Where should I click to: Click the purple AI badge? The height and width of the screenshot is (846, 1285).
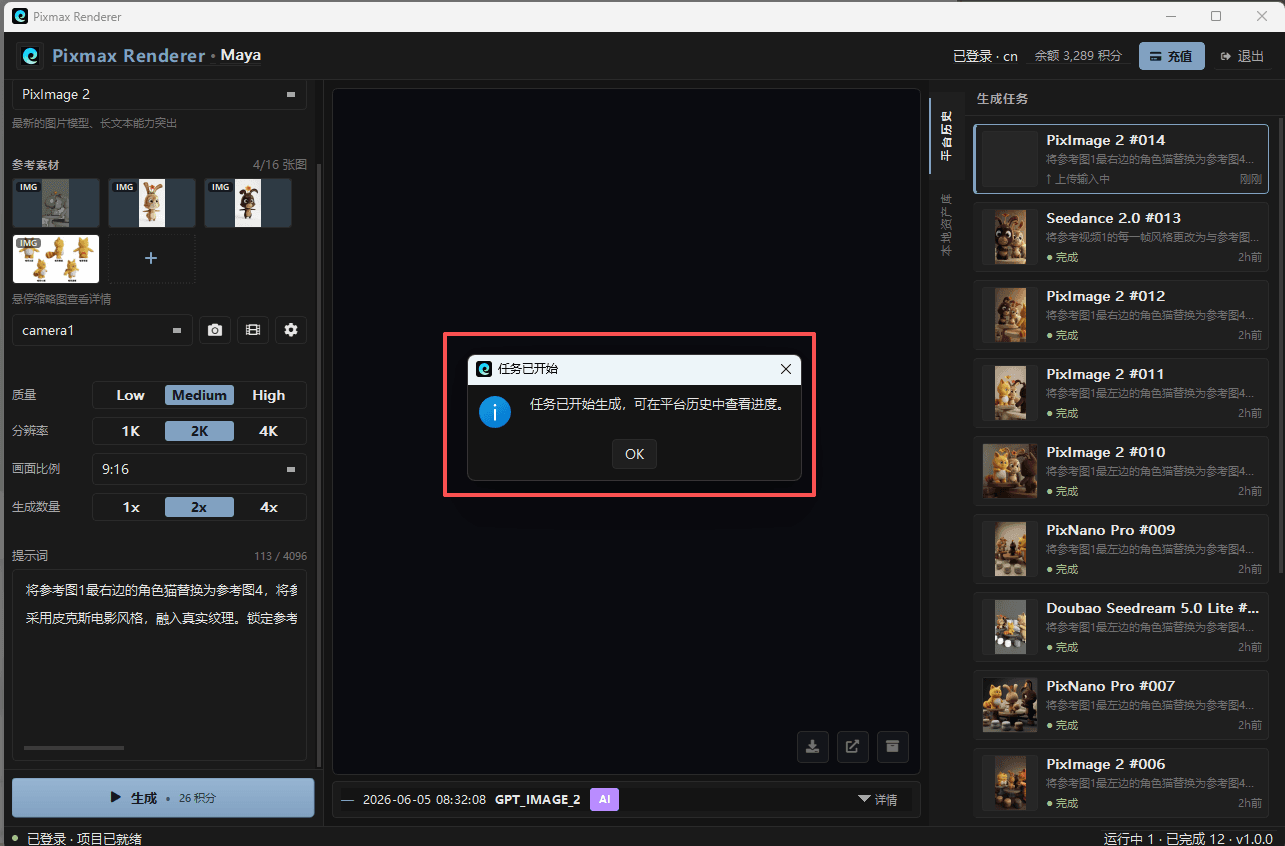coord(604,799)
